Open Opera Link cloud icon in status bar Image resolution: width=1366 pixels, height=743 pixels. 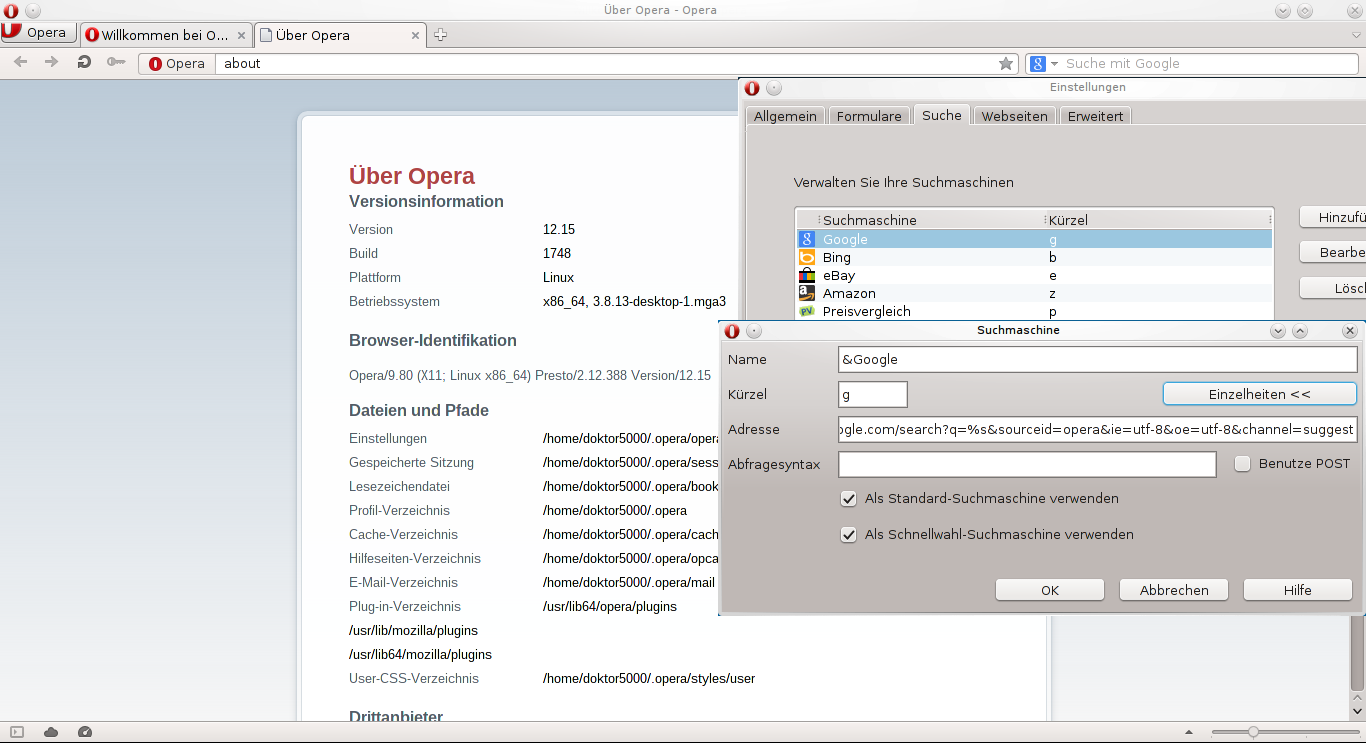(51, 732)
